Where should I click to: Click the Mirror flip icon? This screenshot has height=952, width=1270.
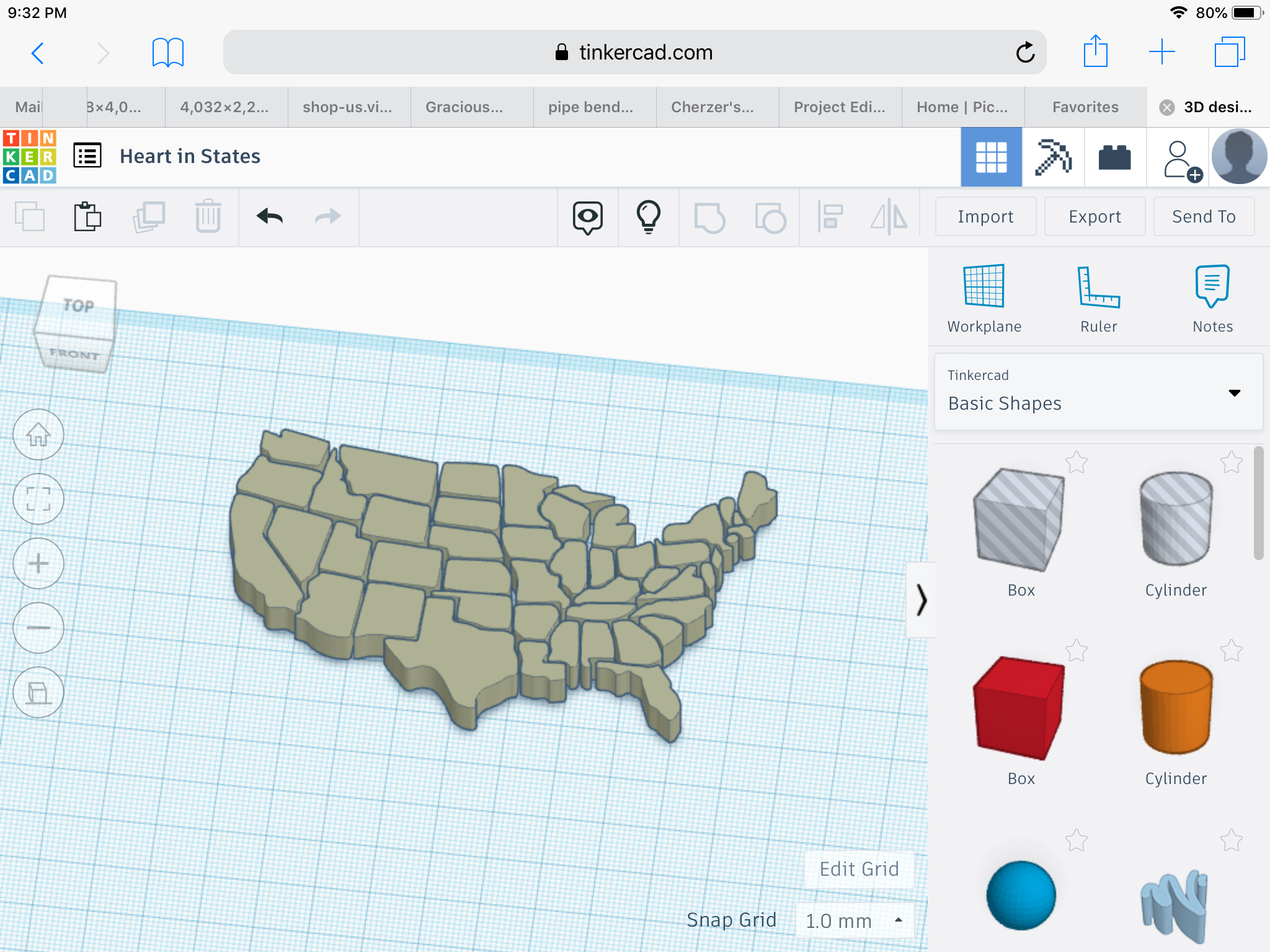coord(889,217)
